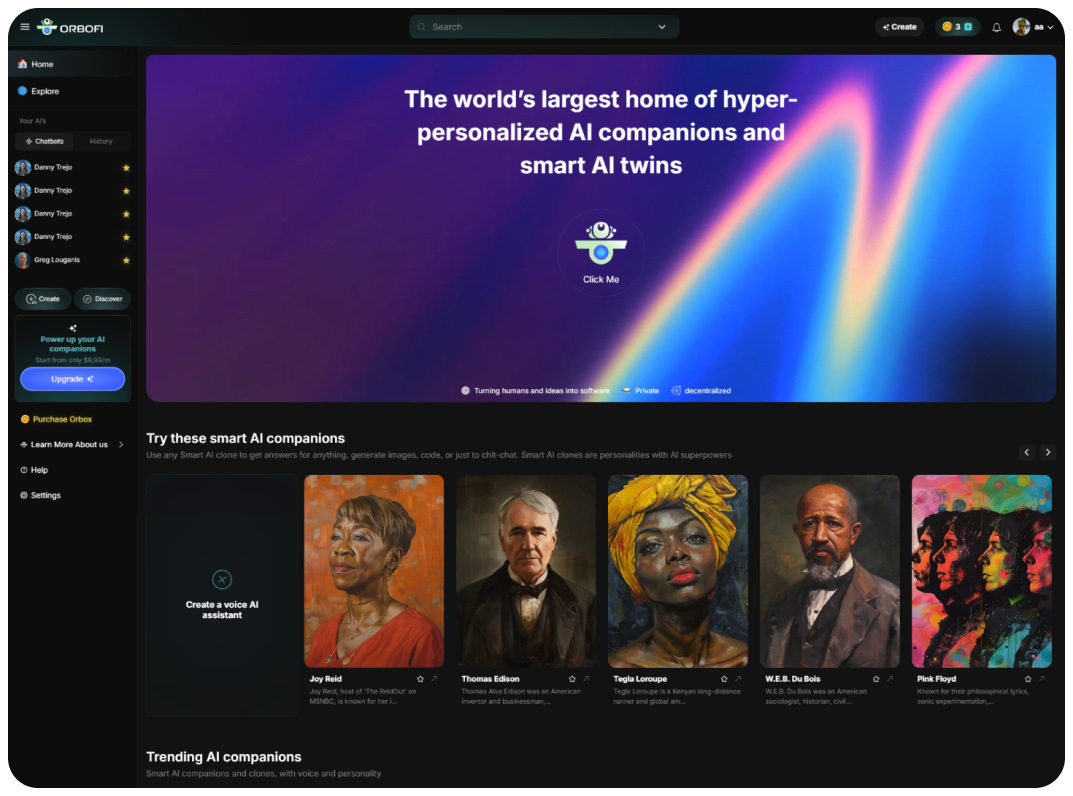Screen dimensions: 1073x796
Task: Show previous companions with left arrow
Action: pyautogui.click(x=1026, y=452)
